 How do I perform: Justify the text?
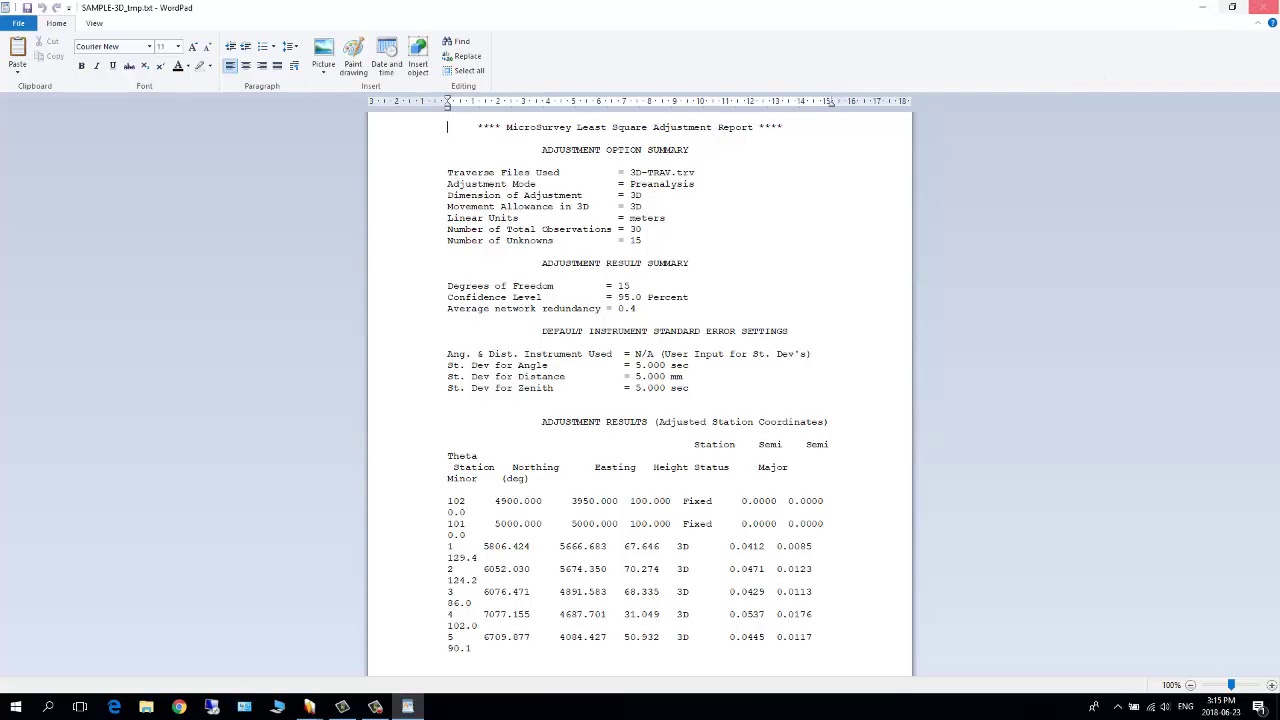[x=278, y=66]
